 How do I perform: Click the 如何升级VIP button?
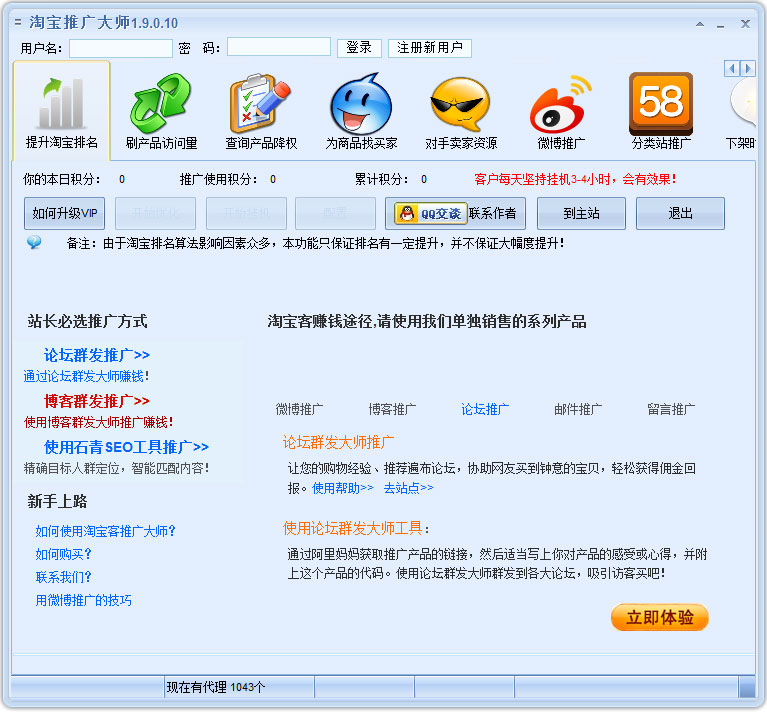point(64,214)
